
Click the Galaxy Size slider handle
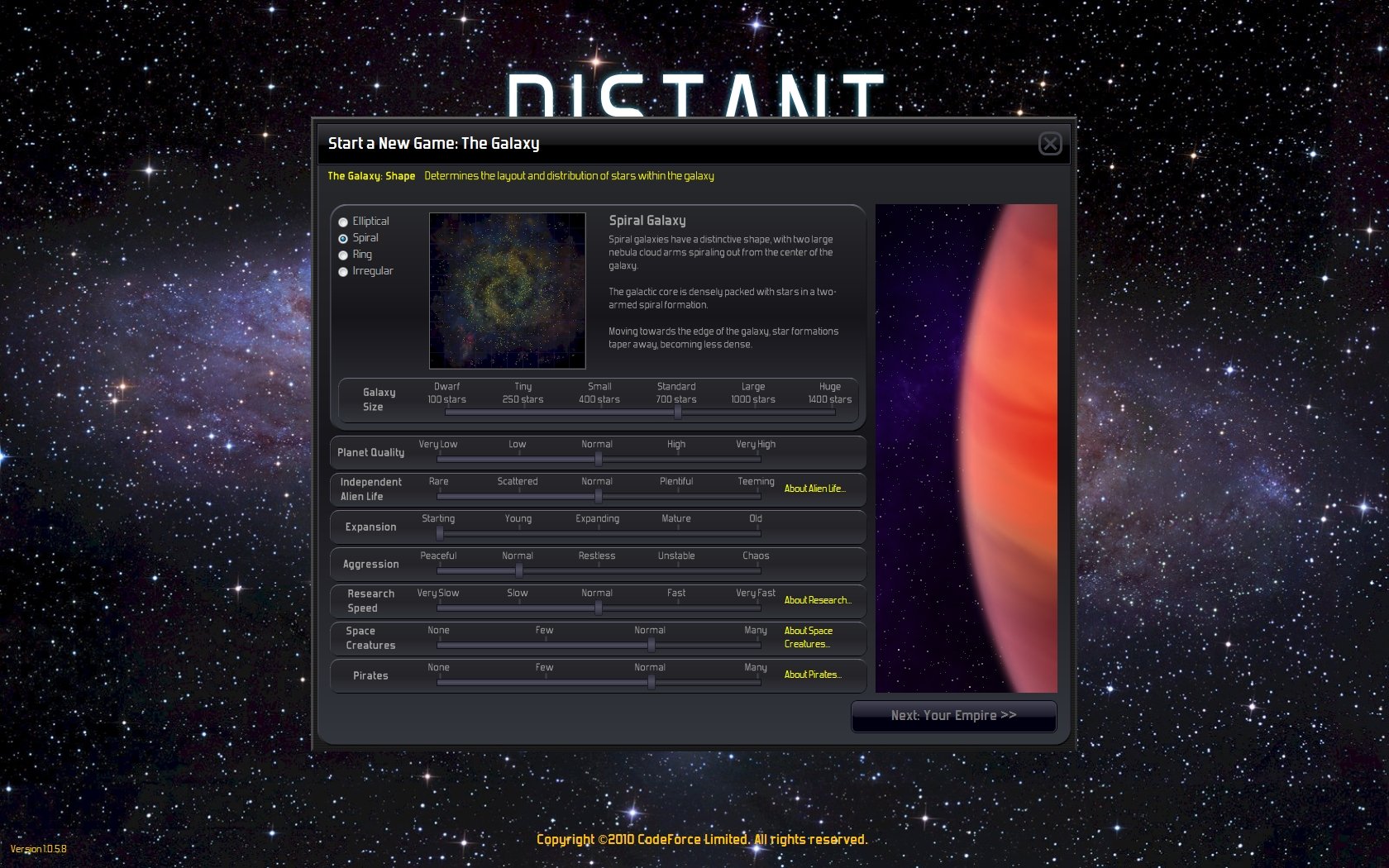pyautogui.click(x=677, y=413)
